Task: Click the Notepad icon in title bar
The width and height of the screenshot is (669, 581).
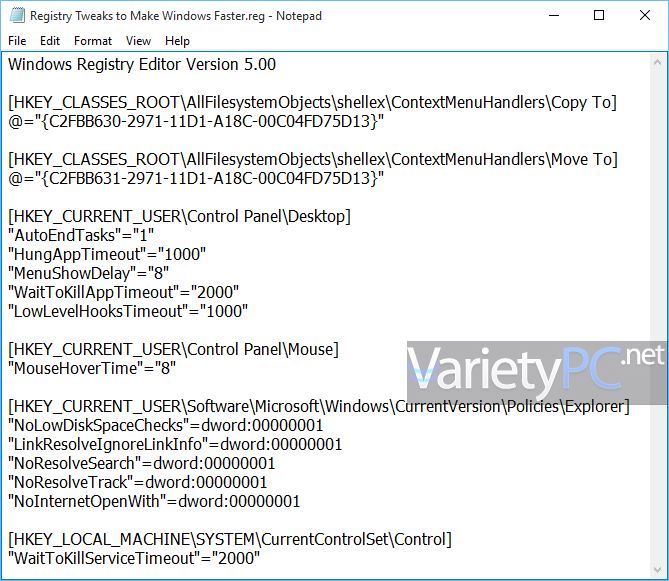Action: coord(17,15)
